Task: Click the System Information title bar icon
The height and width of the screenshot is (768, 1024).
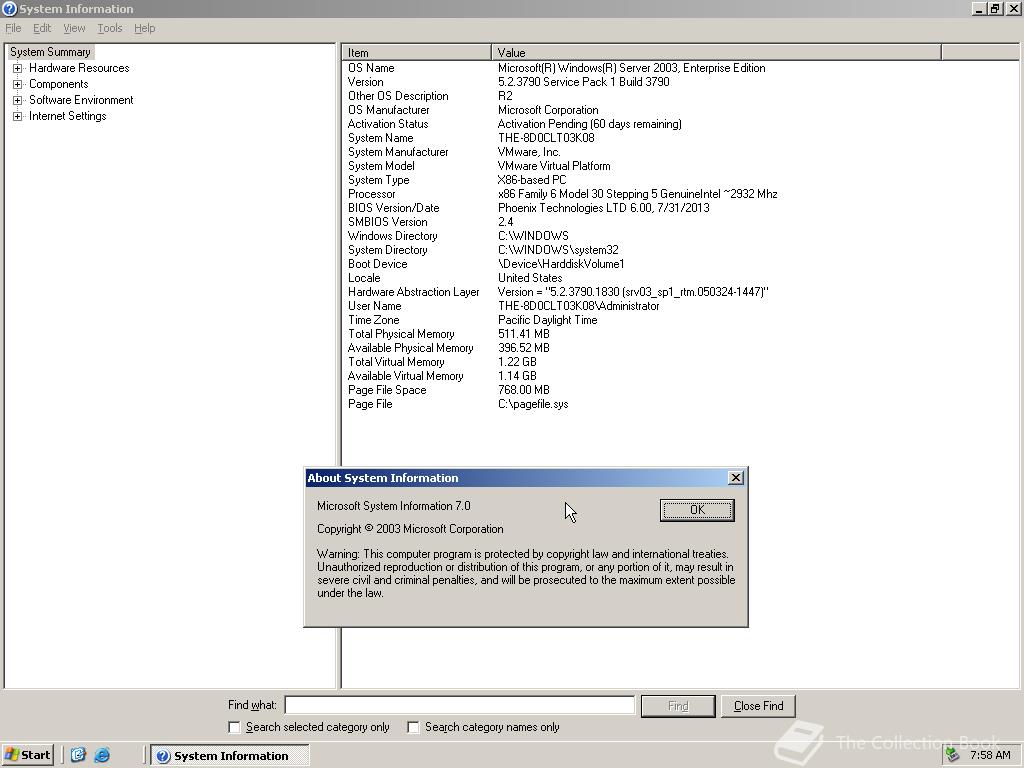Action: click(x=9, y=8)
